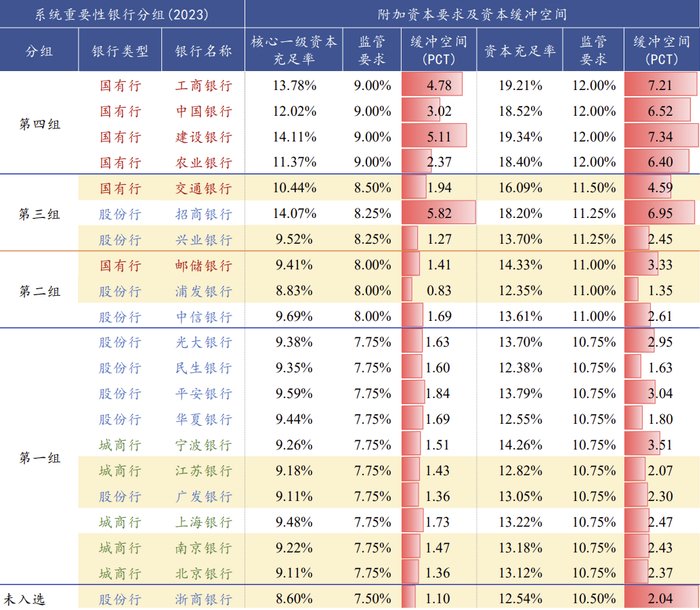Select the 农业银行 name cell
The height and width of the screenshot is (610, 700).
pyautogui.click(x=204, y=163)
